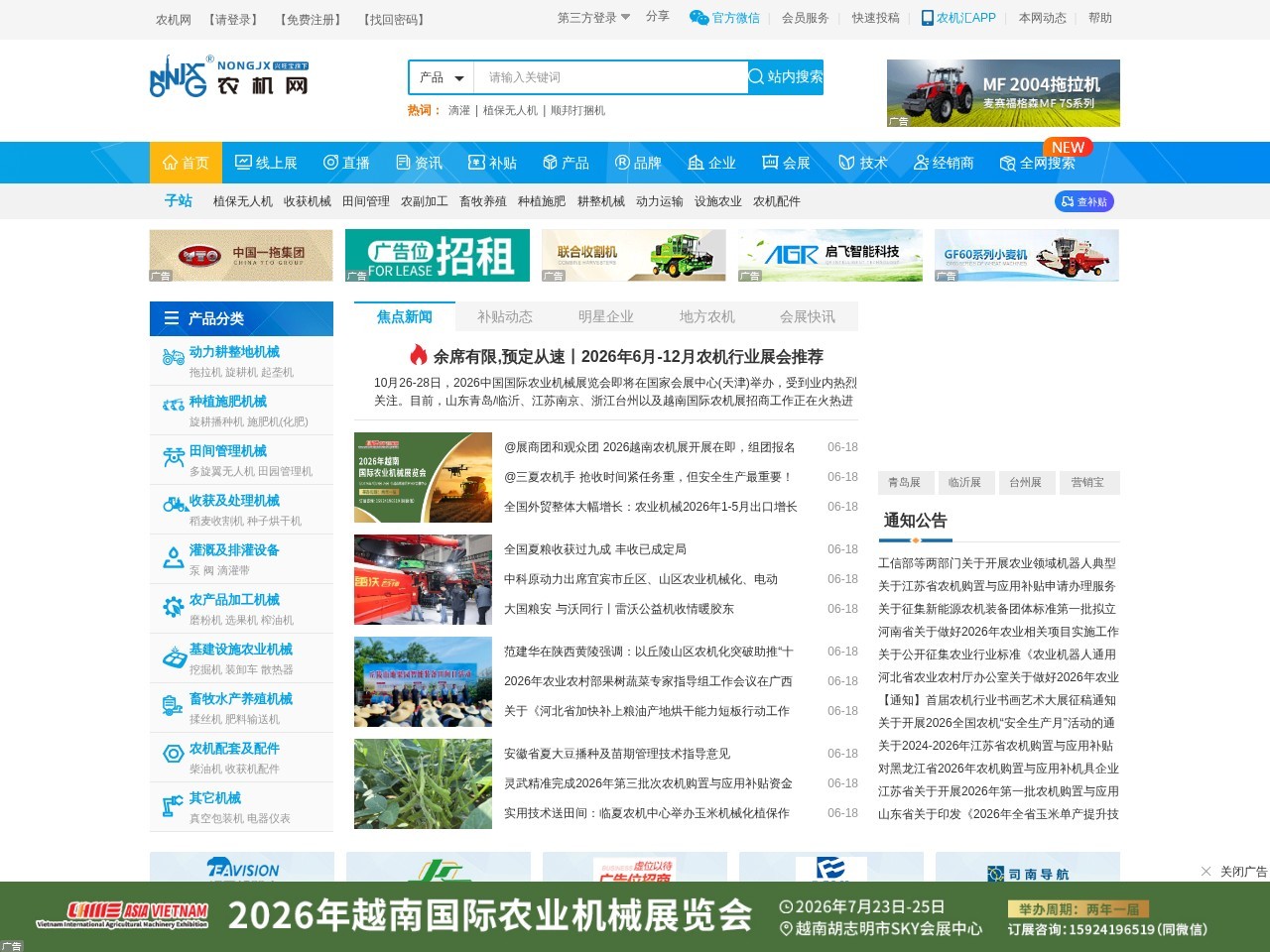Click the 田间管理机械 category icon
This screenshot has height=952, width=1270.
click(174, 456)
